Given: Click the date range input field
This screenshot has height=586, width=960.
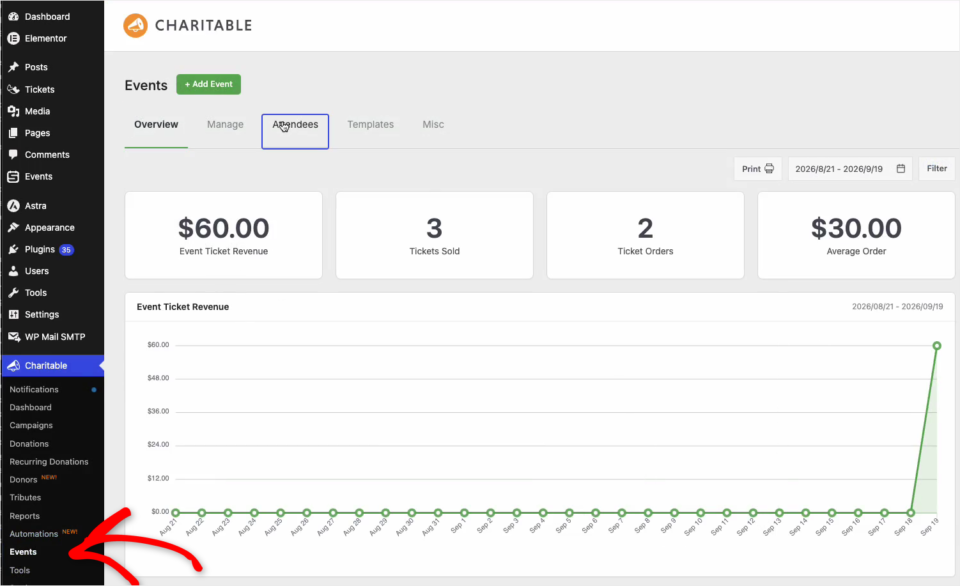Looking at the screenshot, I should [850, 169].
